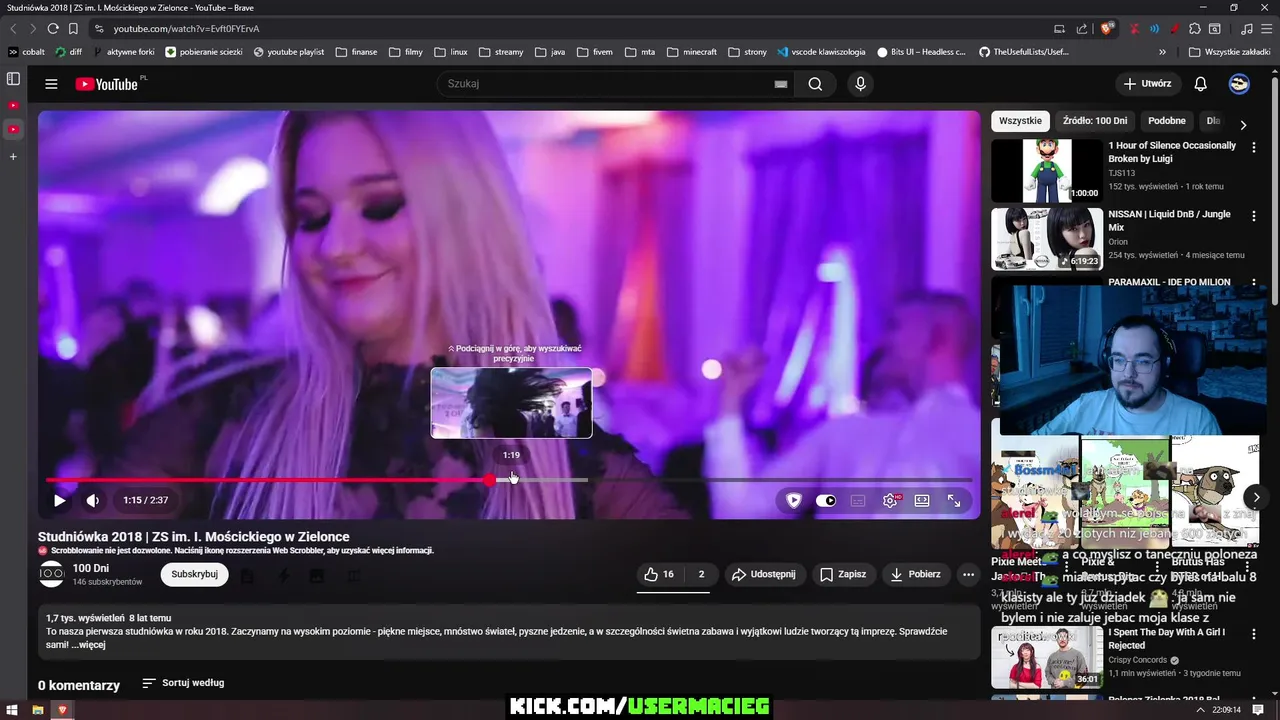Open Brave Shields lion icon

[1106, 29]
